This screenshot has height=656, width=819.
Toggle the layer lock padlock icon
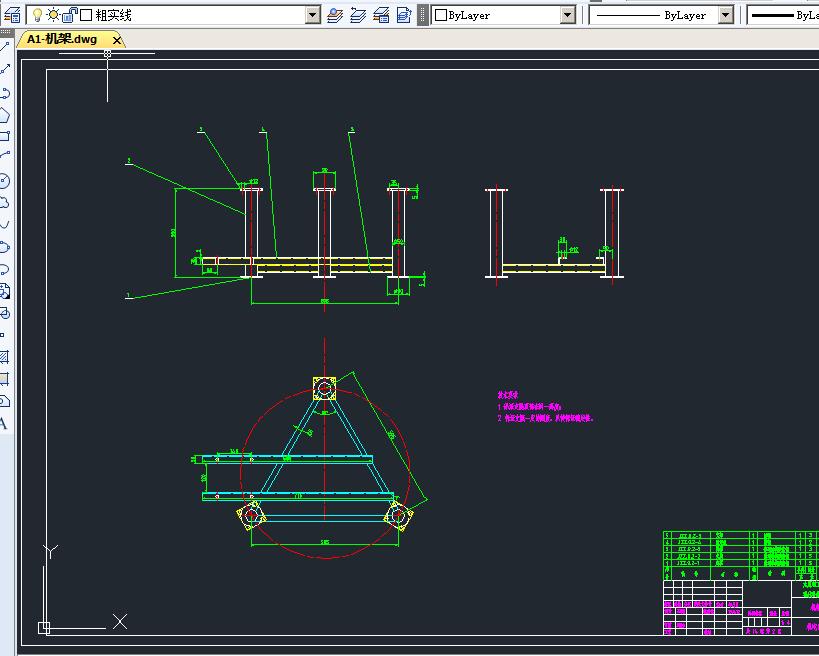coord(69,15)
